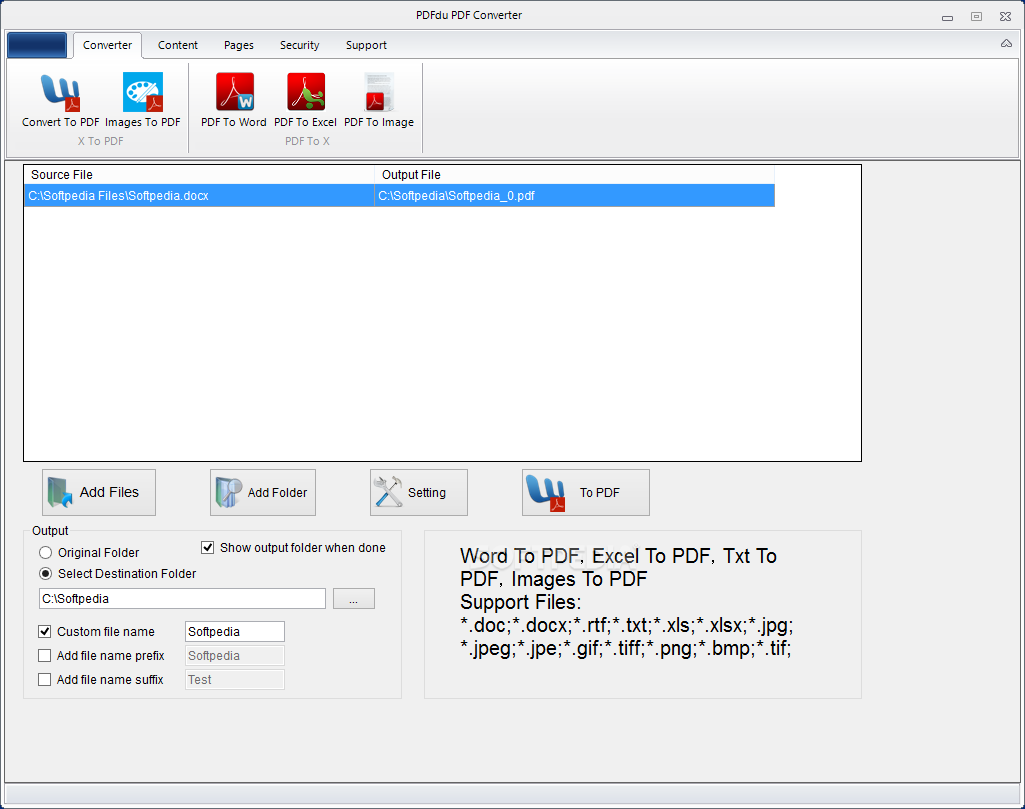Click the file name prefix text field

(235, 655)
